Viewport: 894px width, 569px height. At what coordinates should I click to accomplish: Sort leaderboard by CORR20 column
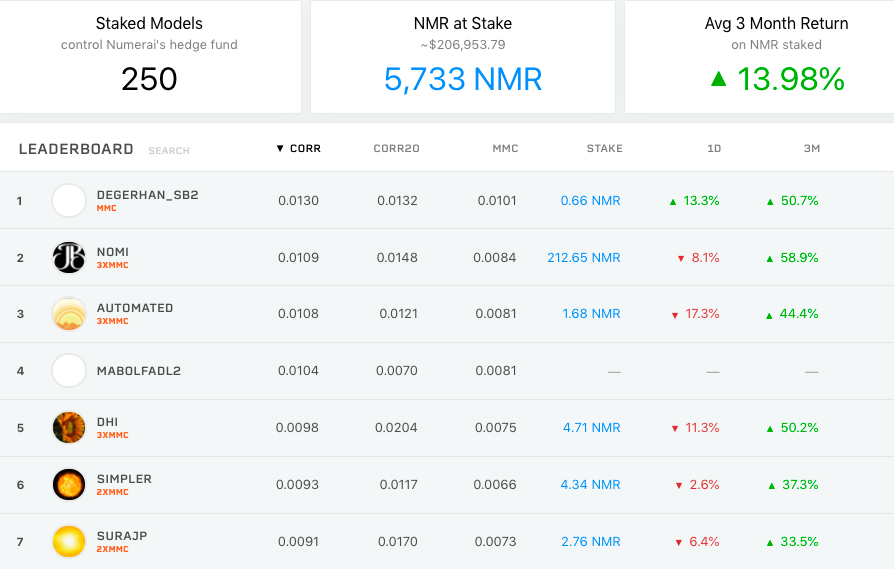396,148
